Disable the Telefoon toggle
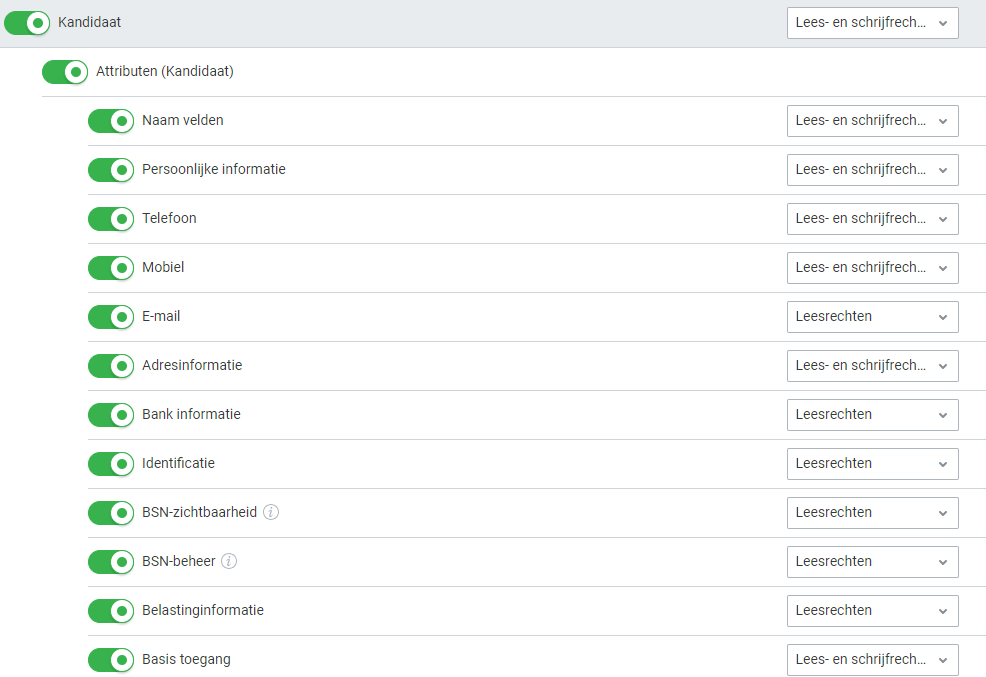This screenshot has width=986, height=677. pos(111,219)
